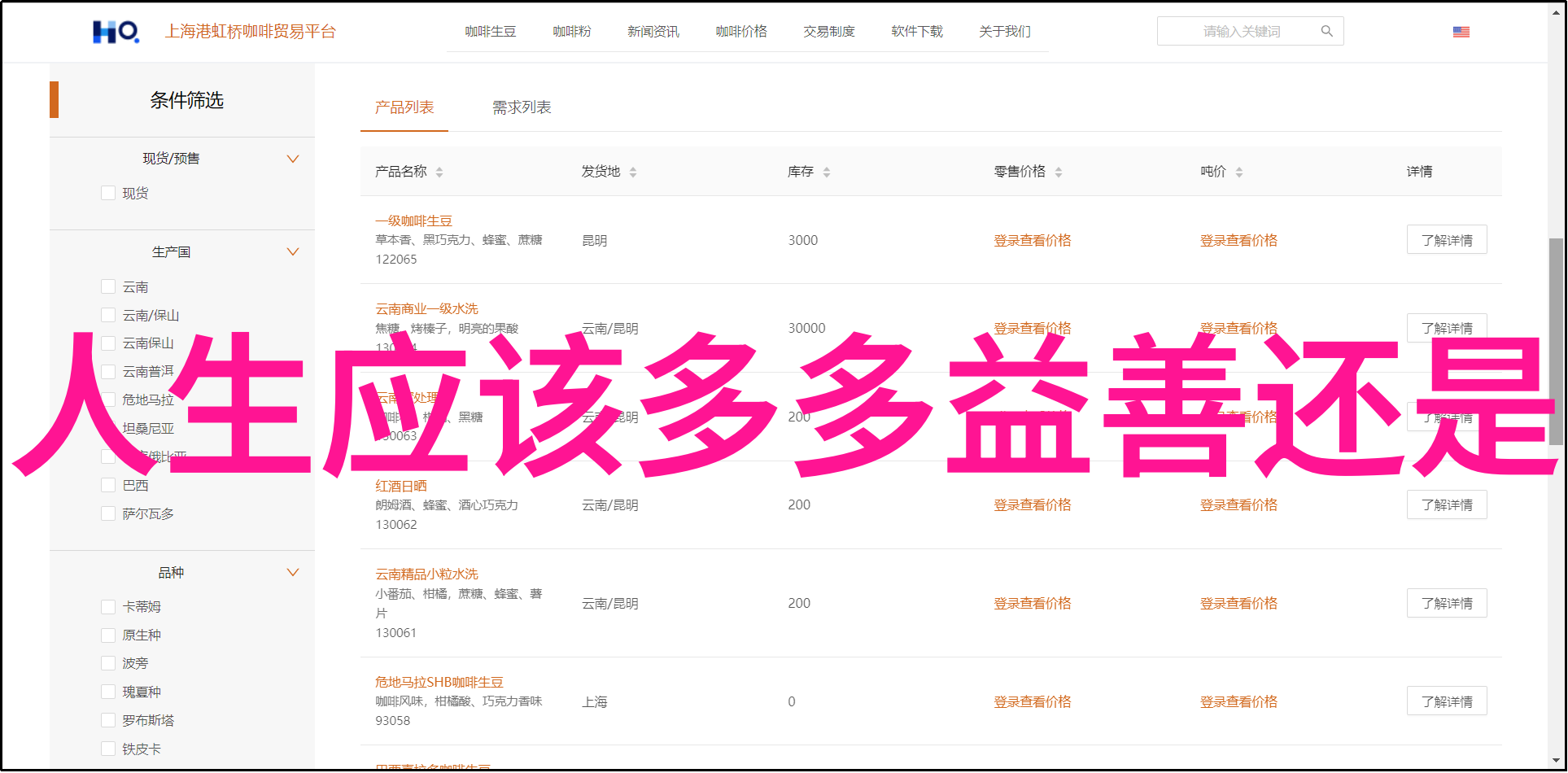The height and width of the screenshot is (773, 1568).
Task: Click the page vertical scrollbar thumb
Action: 1556,342
